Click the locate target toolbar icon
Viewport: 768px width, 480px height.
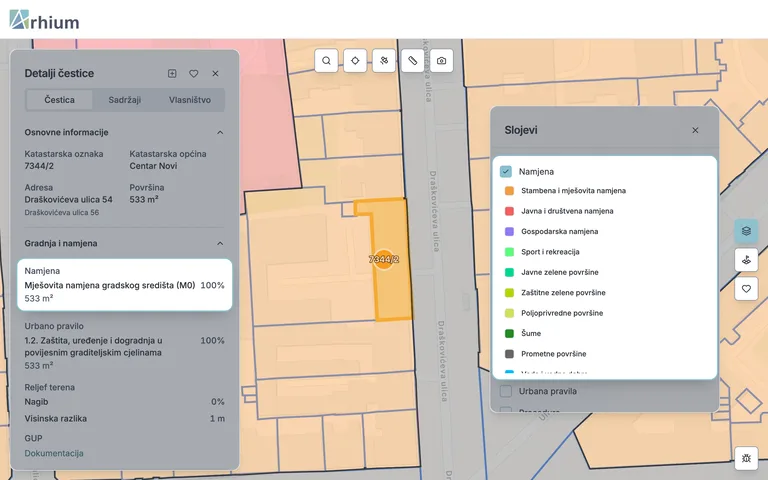[x=355, y=61]
